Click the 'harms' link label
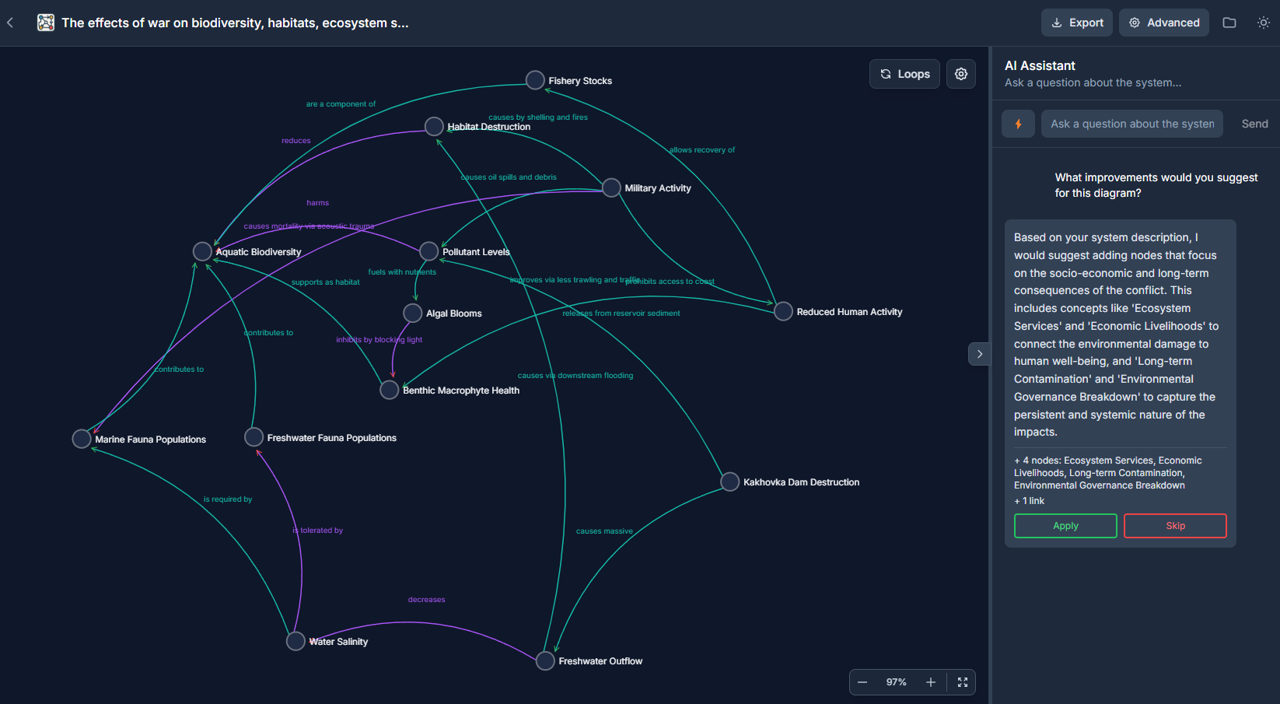The image size is (1280, 704). pos(318,203)
